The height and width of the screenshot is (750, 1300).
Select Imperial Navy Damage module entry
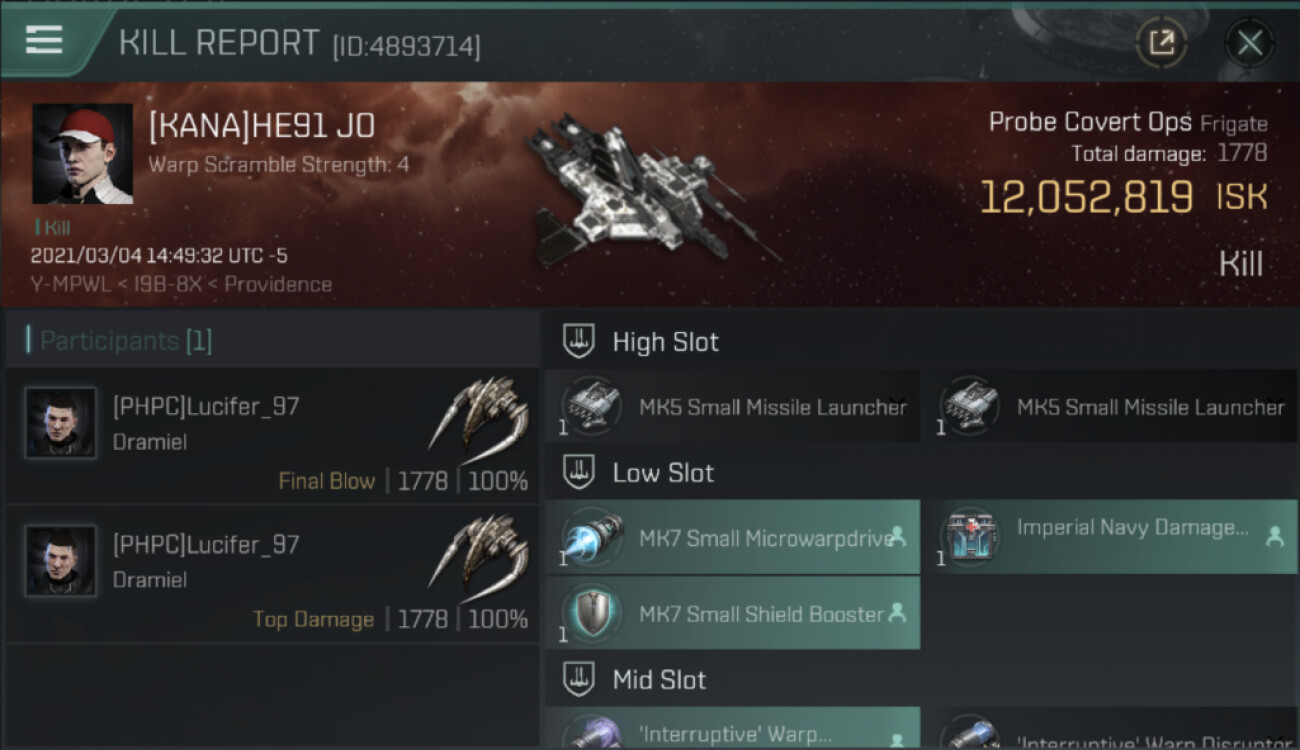pos(1110,537)
